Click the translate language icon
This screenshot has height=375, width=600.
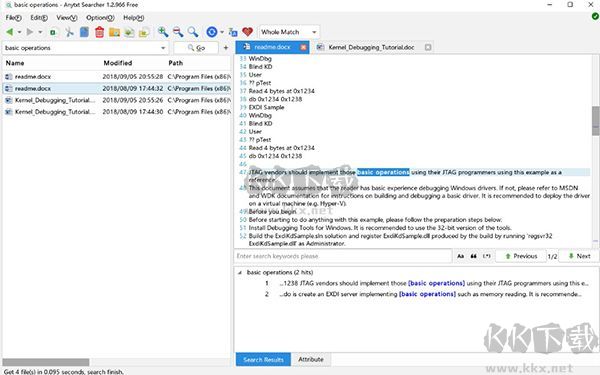coord(233,33)
